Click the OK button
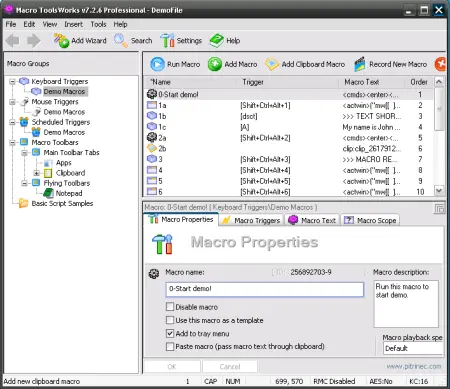 172,367
